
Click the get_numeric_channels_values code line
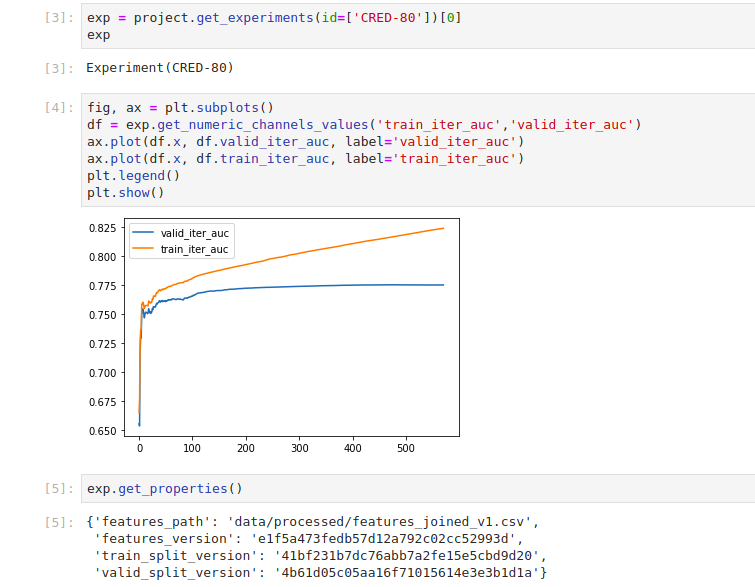(x=364, y=125)
